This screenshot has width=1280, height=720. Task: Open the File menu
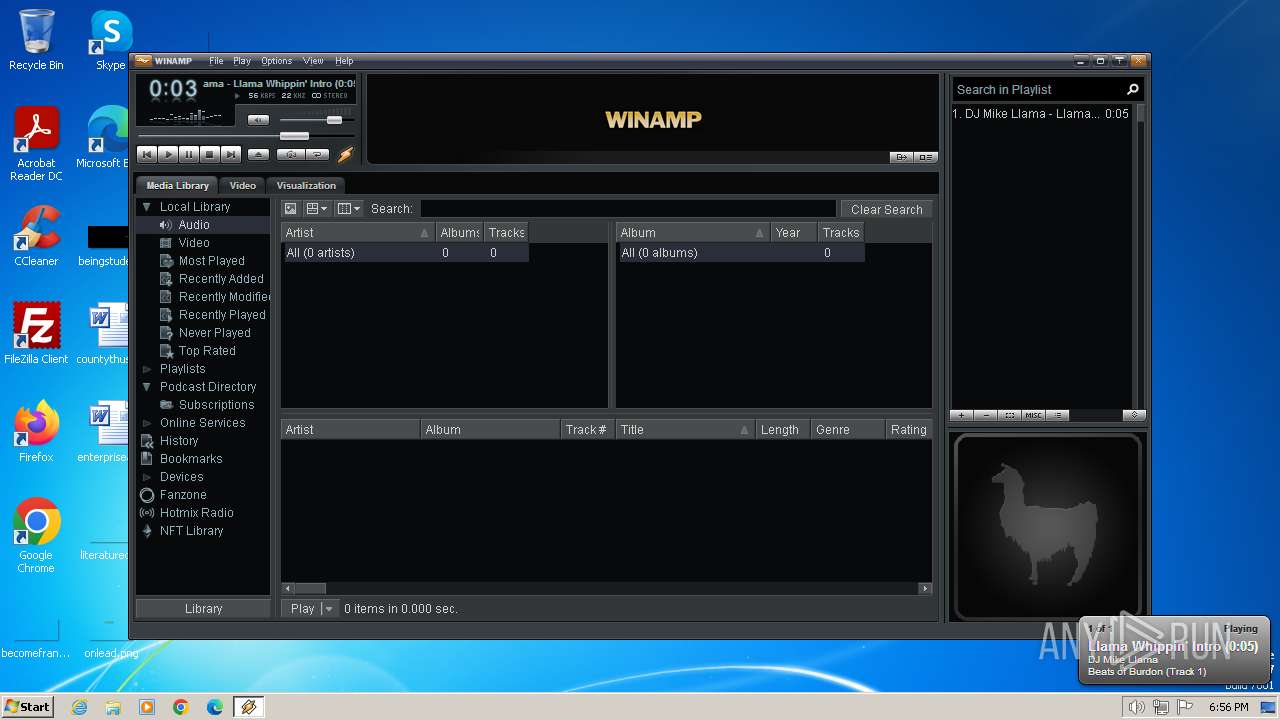click(216, 61)
